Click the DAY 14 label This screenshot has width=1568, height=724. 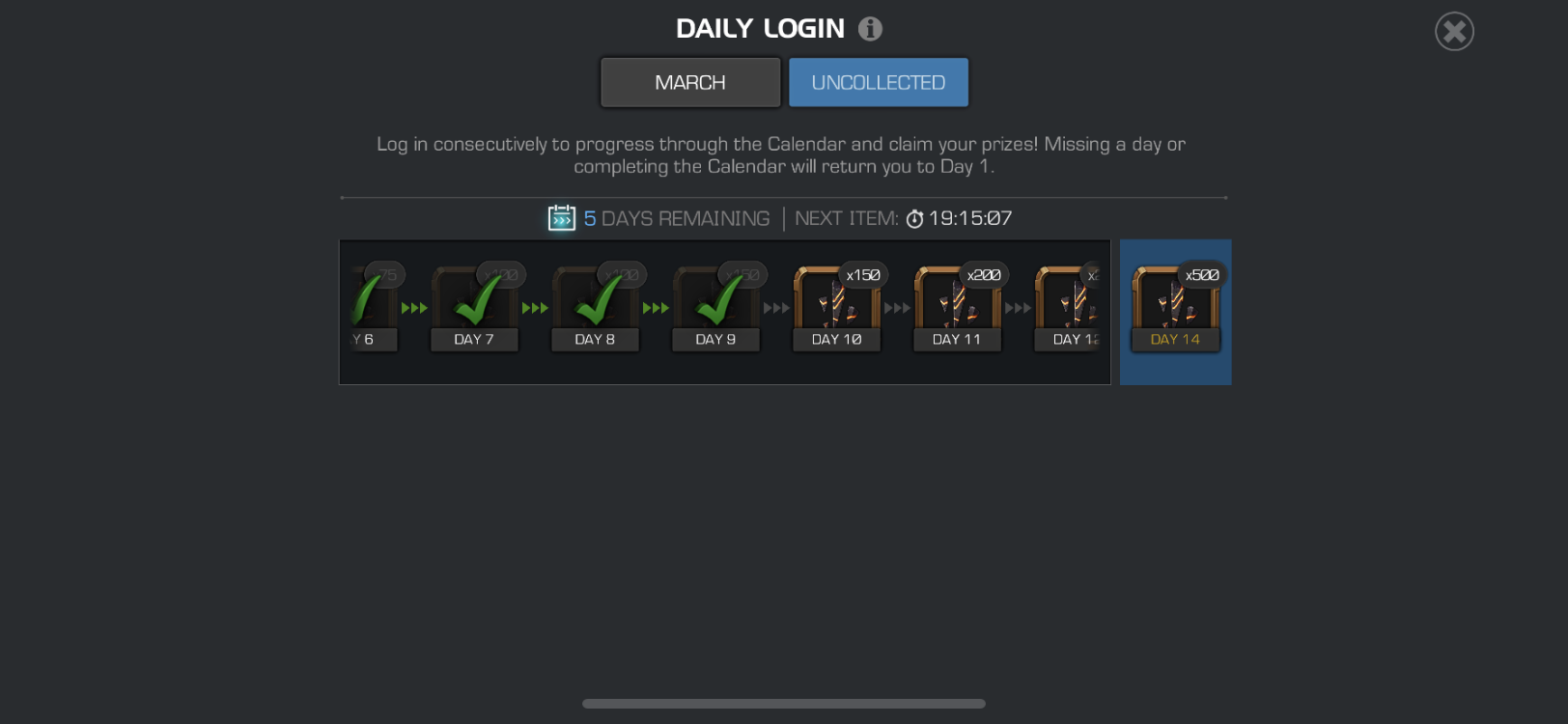pos(1175,340)
